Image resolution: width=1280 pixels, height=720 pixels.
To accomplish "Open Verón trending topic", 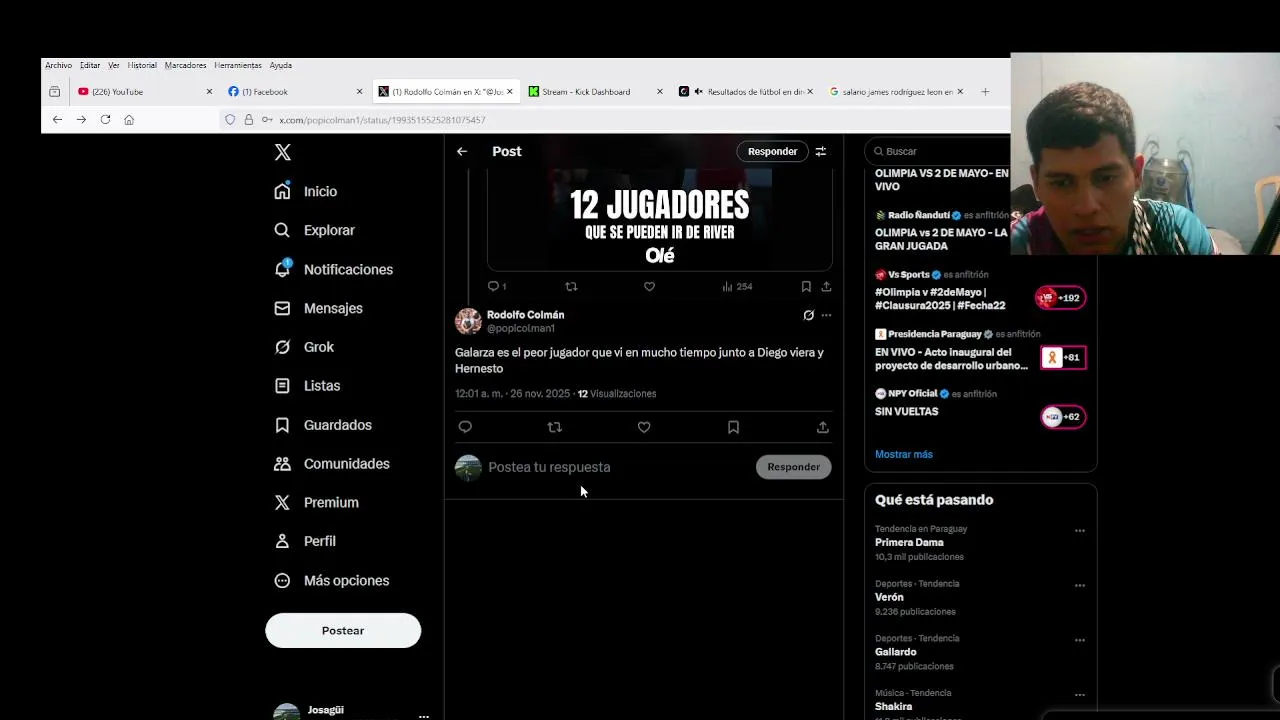I will tap(889, 597).
